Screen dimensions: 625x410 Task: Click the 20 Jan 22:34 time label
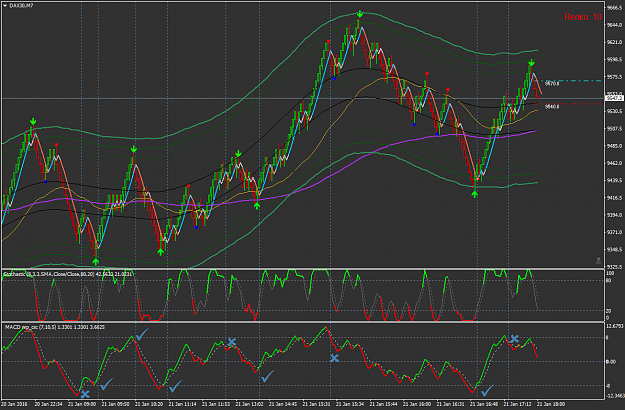[x=48, y=404]
